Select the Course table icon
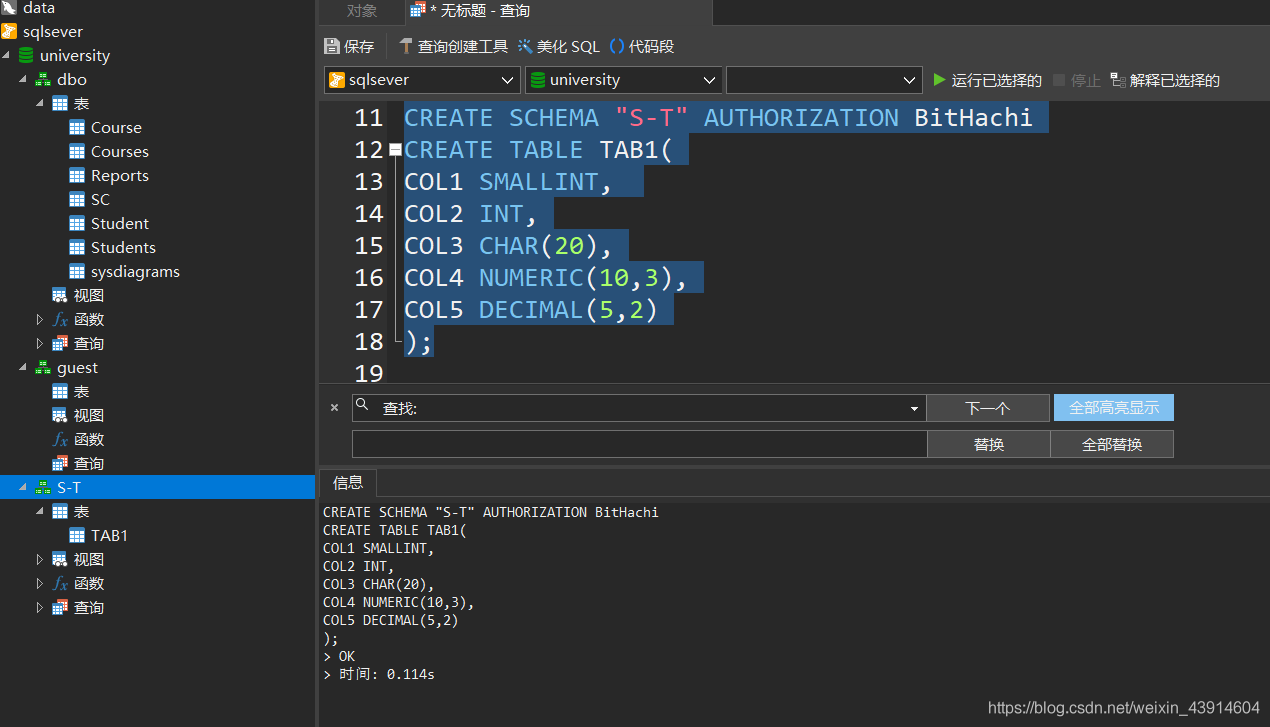This screenshot has height=727, width=1270. coord(77,128)
